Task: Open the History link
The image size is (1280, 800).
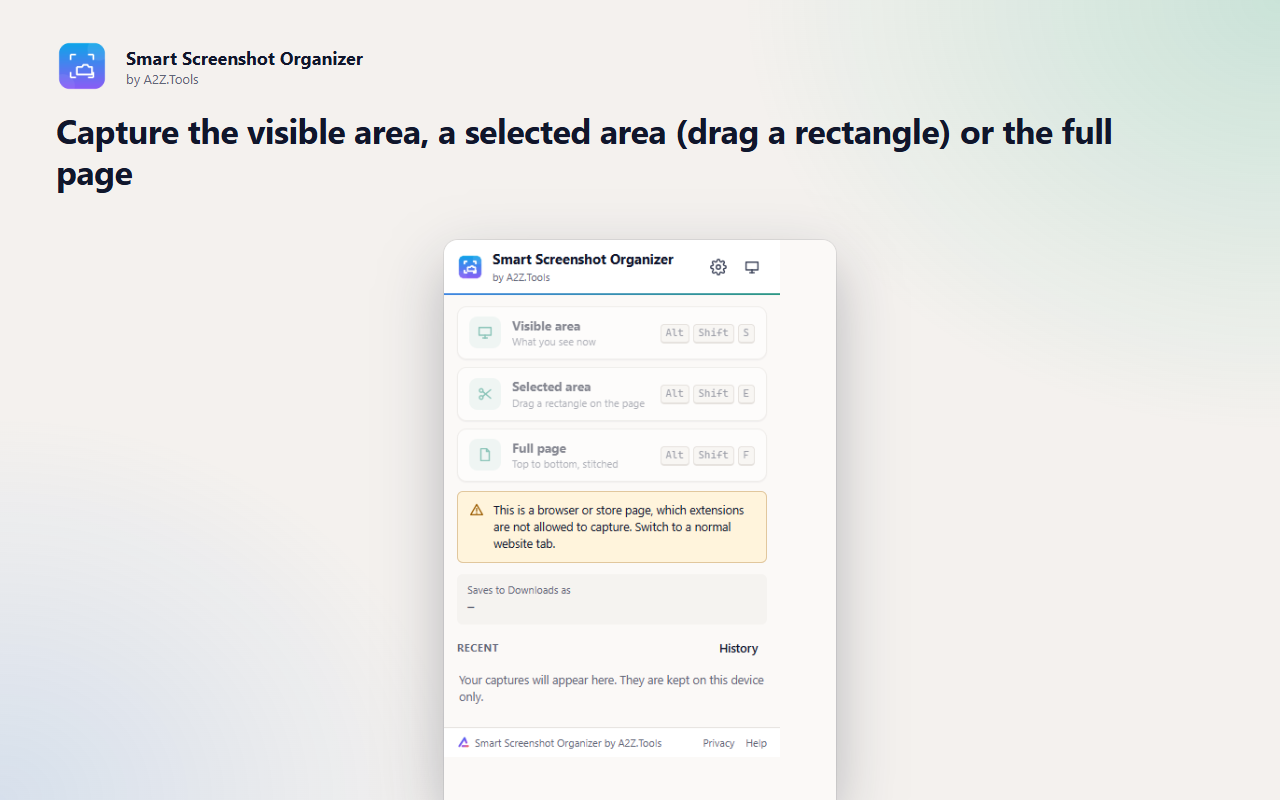Action: (x=739, y=648)
